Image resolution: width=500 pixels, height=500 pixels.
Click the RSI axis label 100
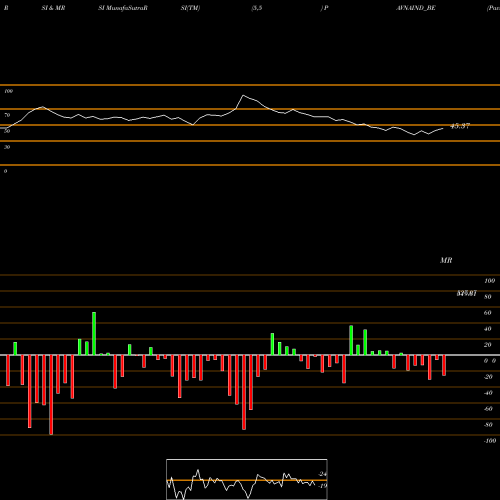8,91
